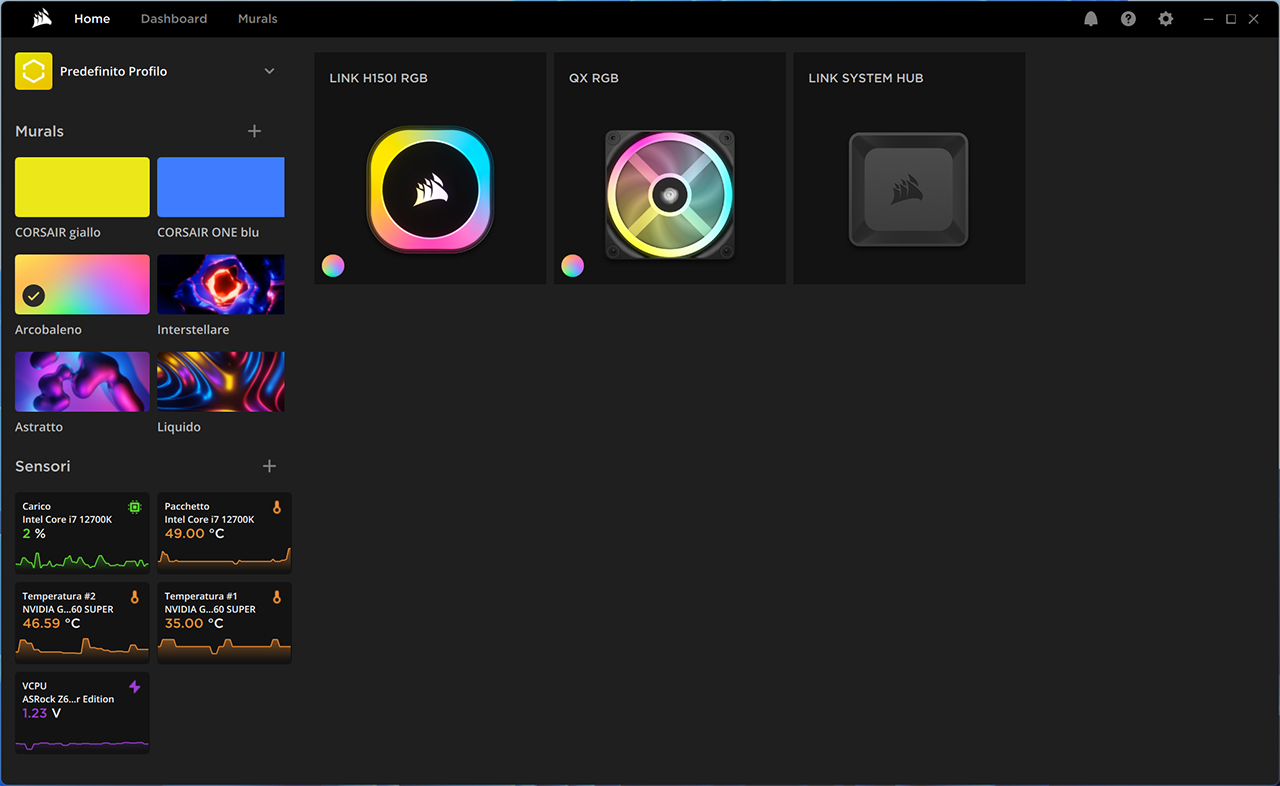Screen dimensions: 1280x786
Task: Toggle the checkmark on the Arcobaleno mural
Action: click(x=34, y=296)
